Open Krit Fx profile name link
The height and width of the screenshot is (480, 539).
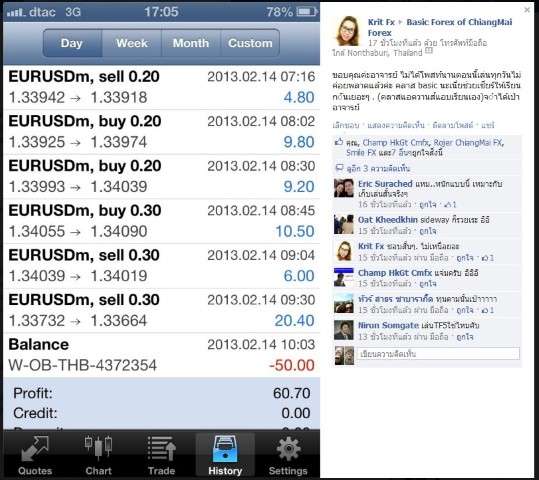381,22
